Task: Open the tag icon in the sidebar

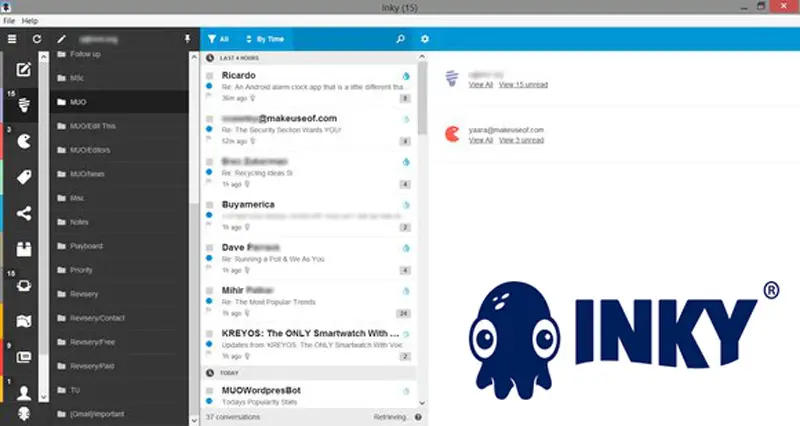Action: 23,177
